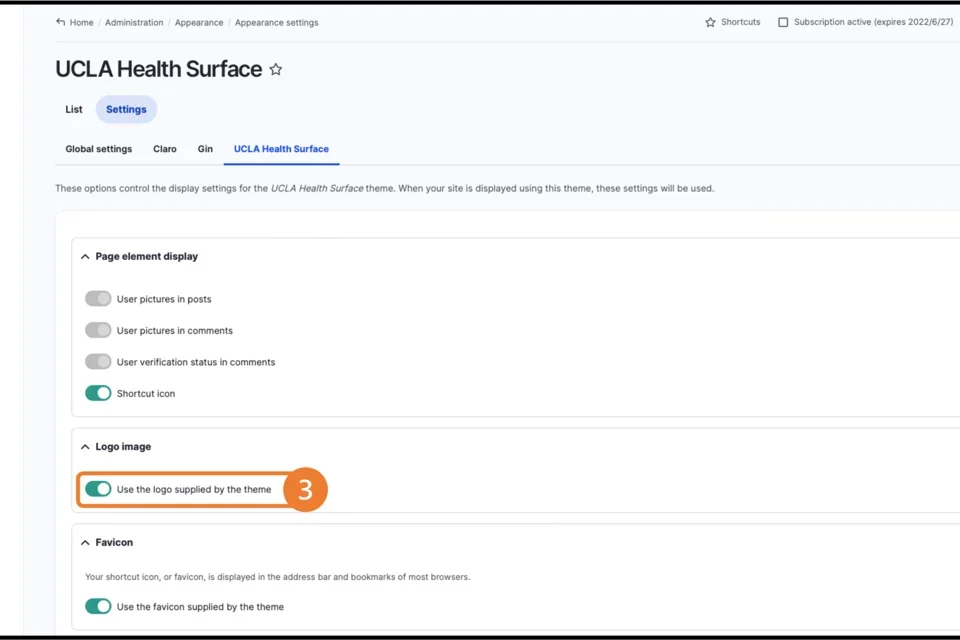Open the Global settings tab
Viewport: 960px width, 640px height.
[99, 149]
